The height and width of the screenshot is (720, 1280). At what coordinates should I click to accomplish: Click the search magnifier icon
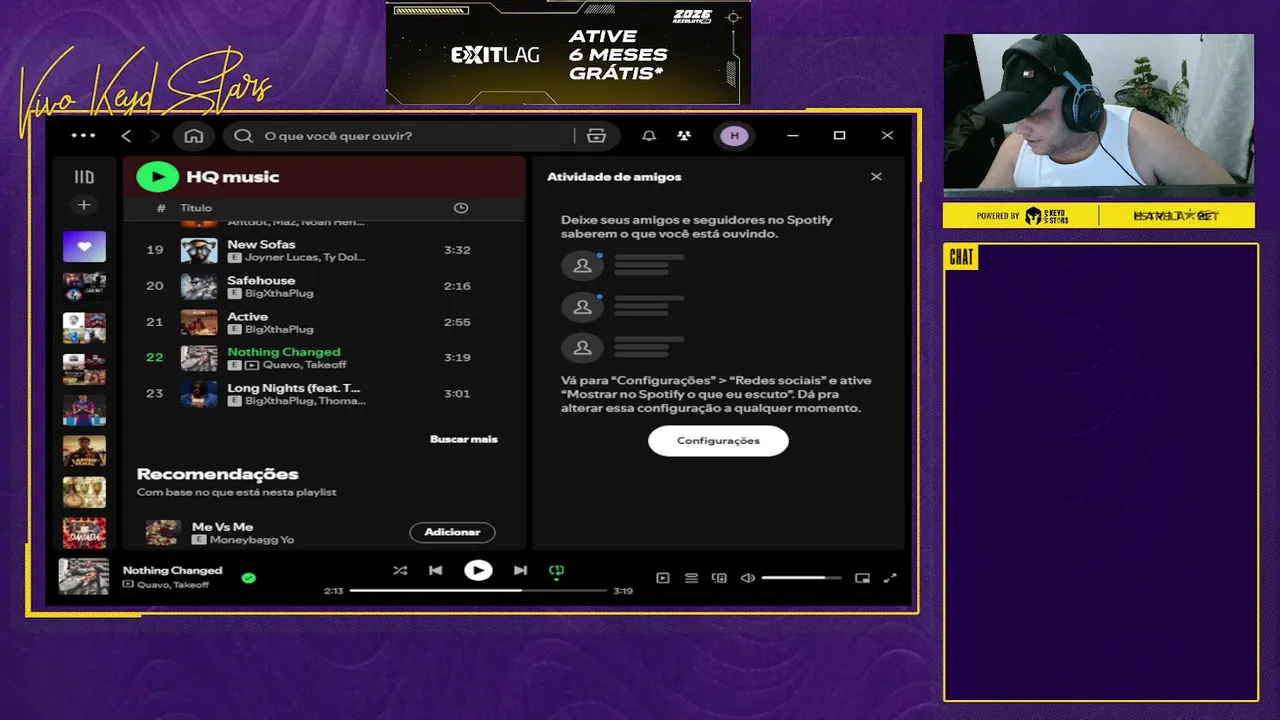click(243, 136)
